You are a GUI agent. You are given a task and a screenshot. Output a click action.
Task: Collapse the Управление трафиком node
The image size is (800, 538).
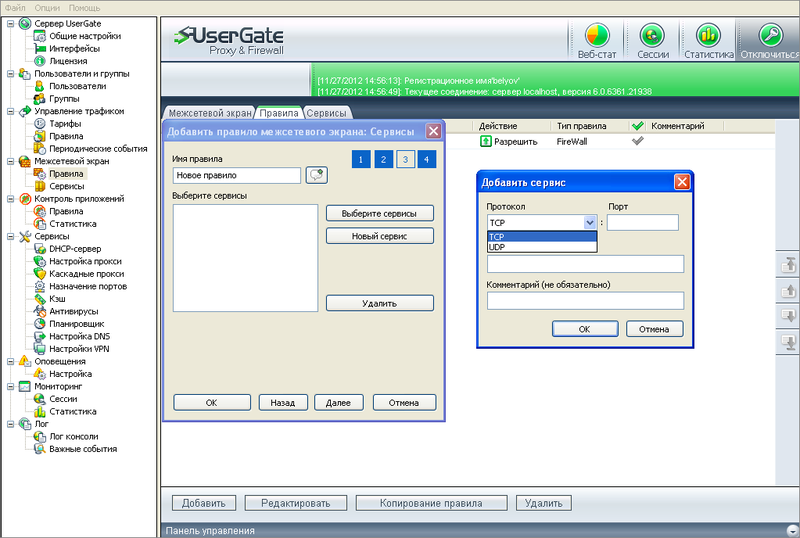click(10, 111)
